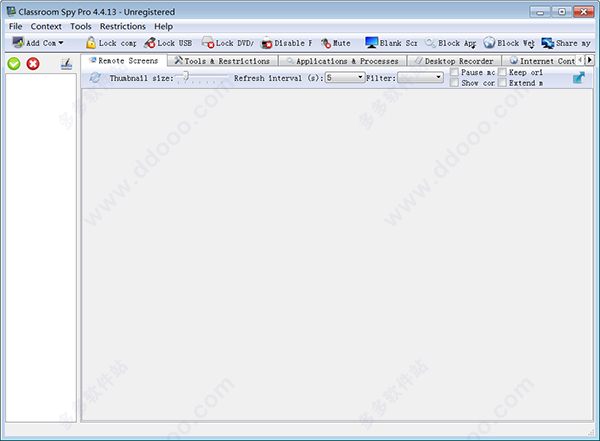This screenshot has height=441, width=600.
Task: Switch to Applications & Processes tab
Action: 343,61
